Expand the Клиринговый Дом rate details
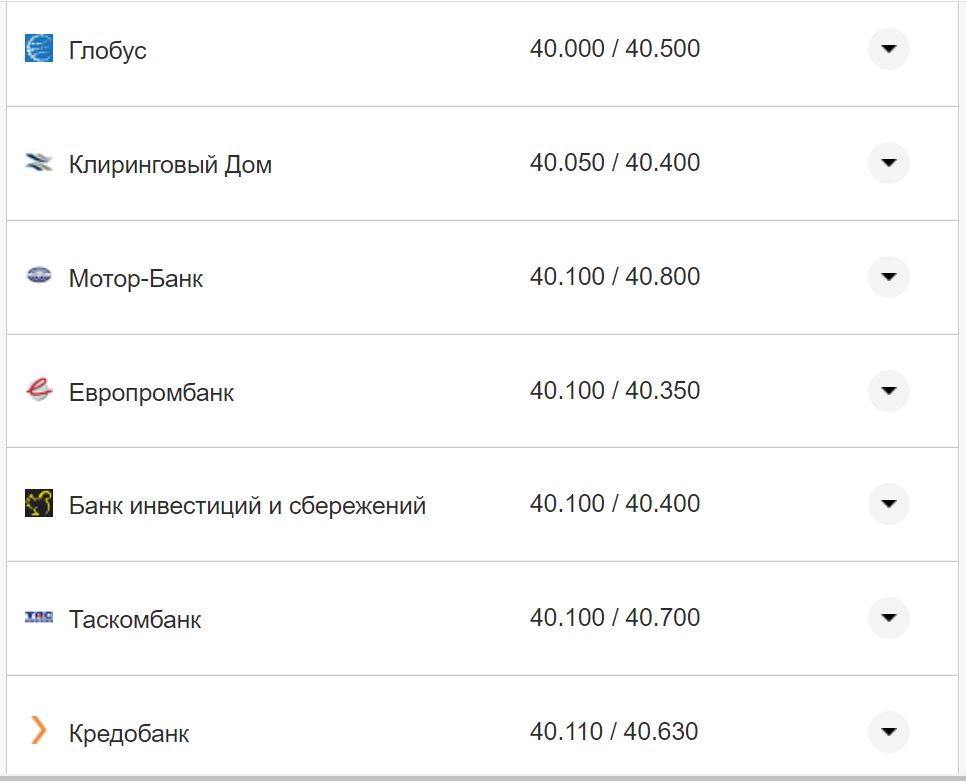Image resolution: width=966 pixels, height=781 pixels. click(x=888, y=162)
